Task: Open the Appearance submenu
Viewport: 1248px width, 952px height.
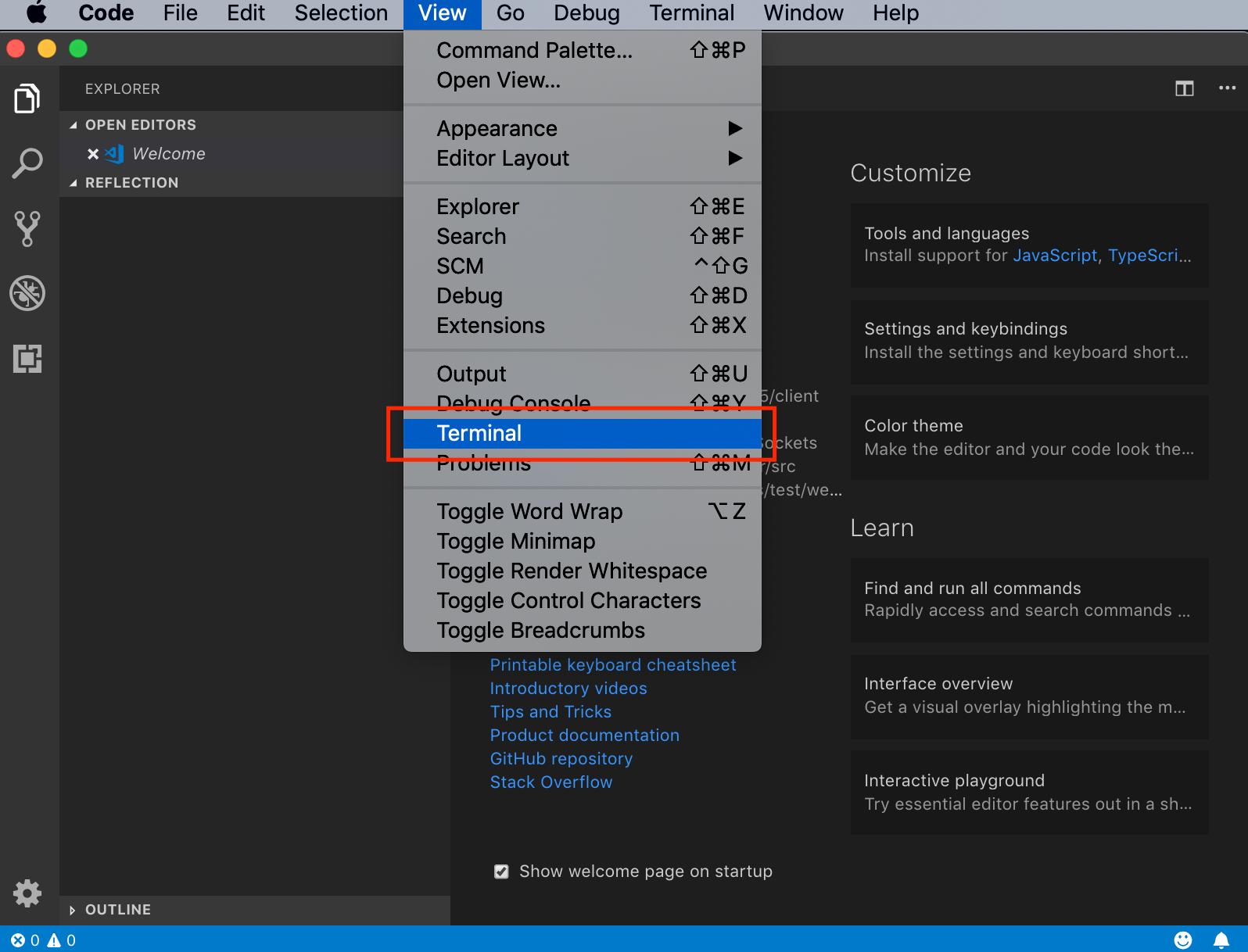Action: pos(583,128)
